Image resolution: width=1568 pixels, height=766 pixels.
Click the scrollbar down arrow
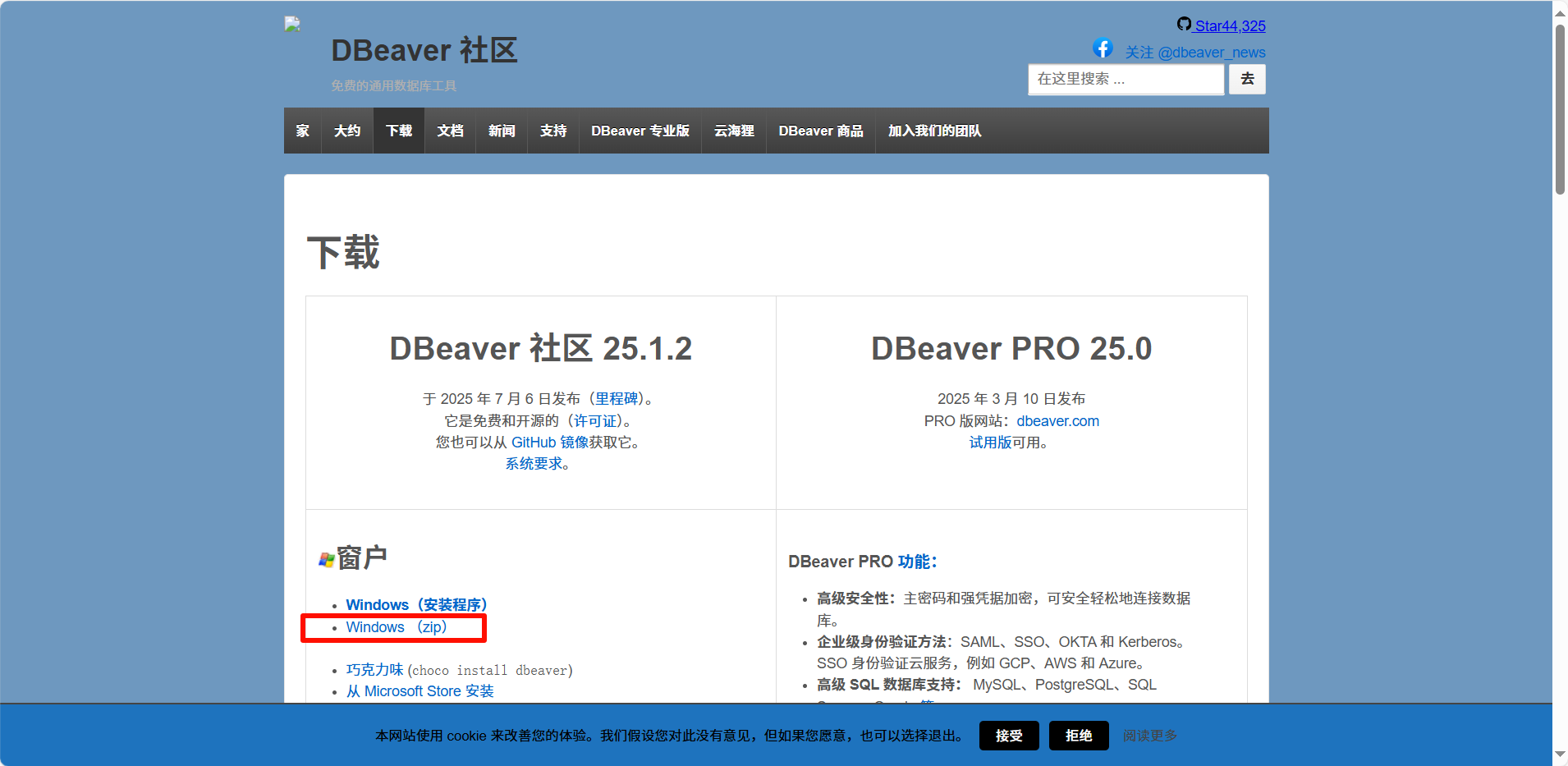coord(1560,755)
